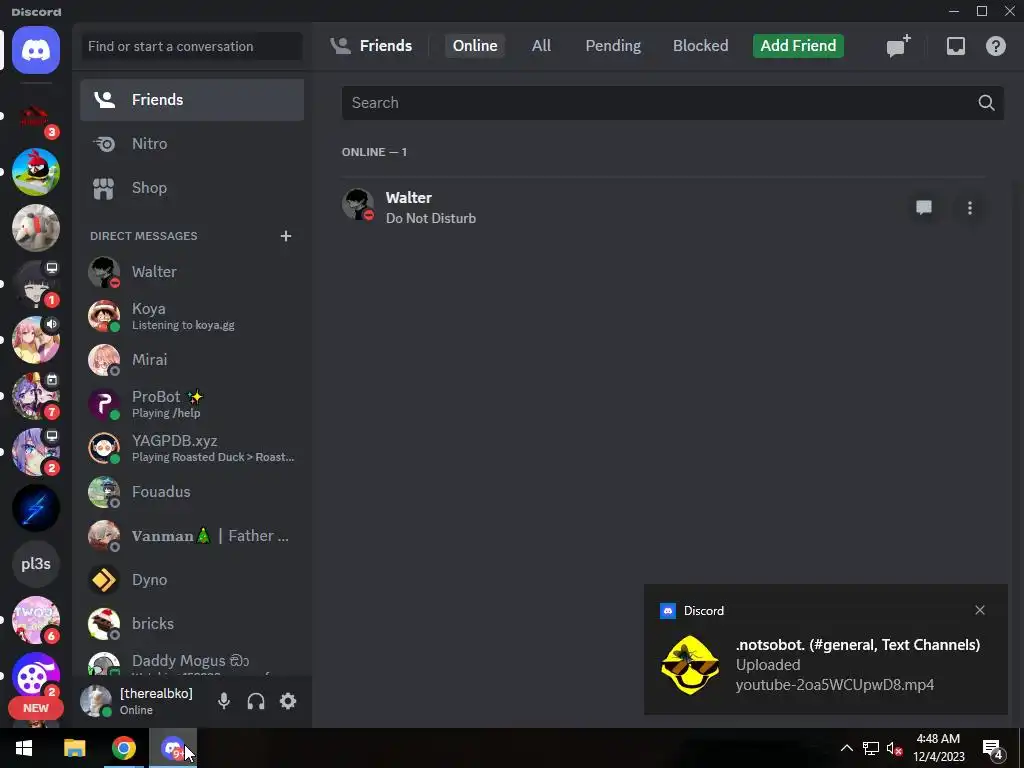1024x768 pixels.
Task: Switch to the Blocked tab
Action: 701,46
